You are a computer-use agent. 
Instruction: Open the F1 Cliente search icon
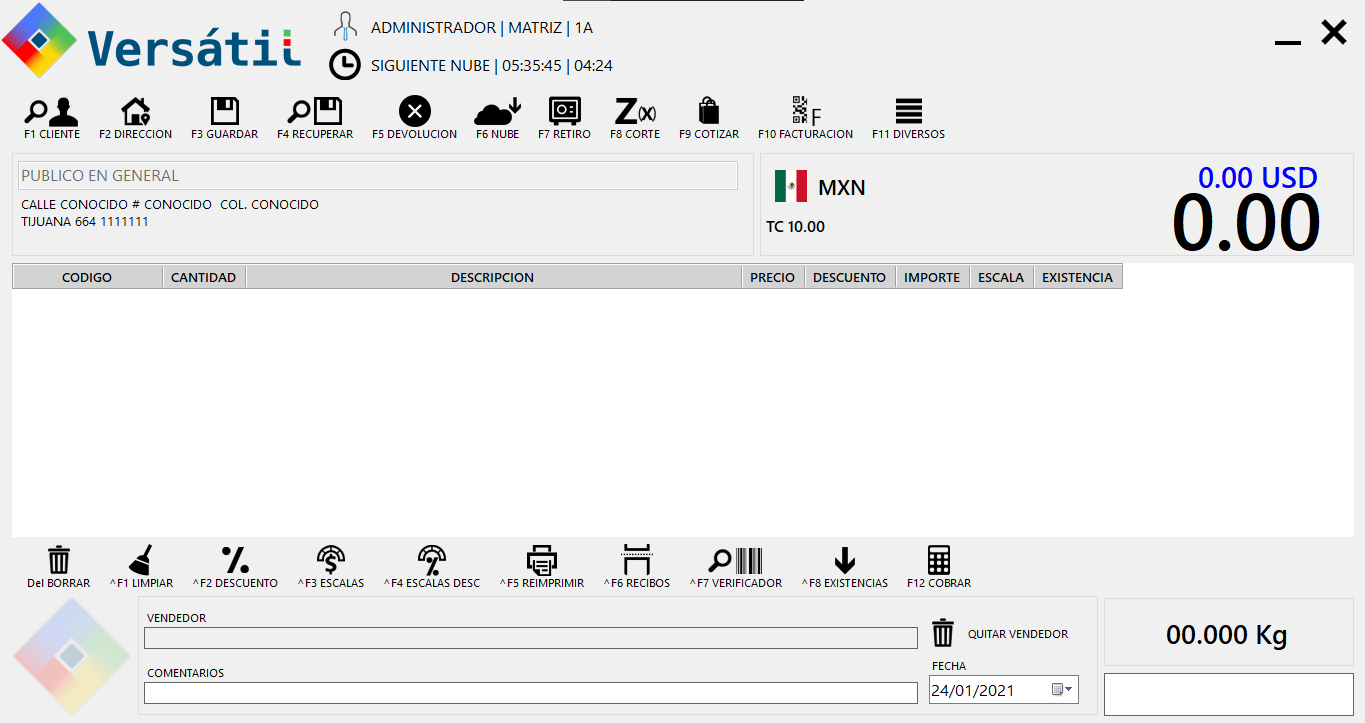[51, 112]
